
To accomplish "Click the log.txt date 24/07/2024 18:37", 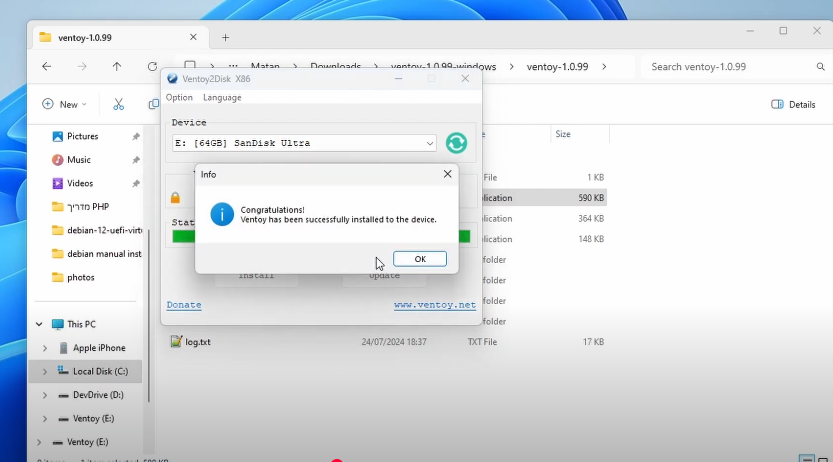I will (x=394, y=341).
